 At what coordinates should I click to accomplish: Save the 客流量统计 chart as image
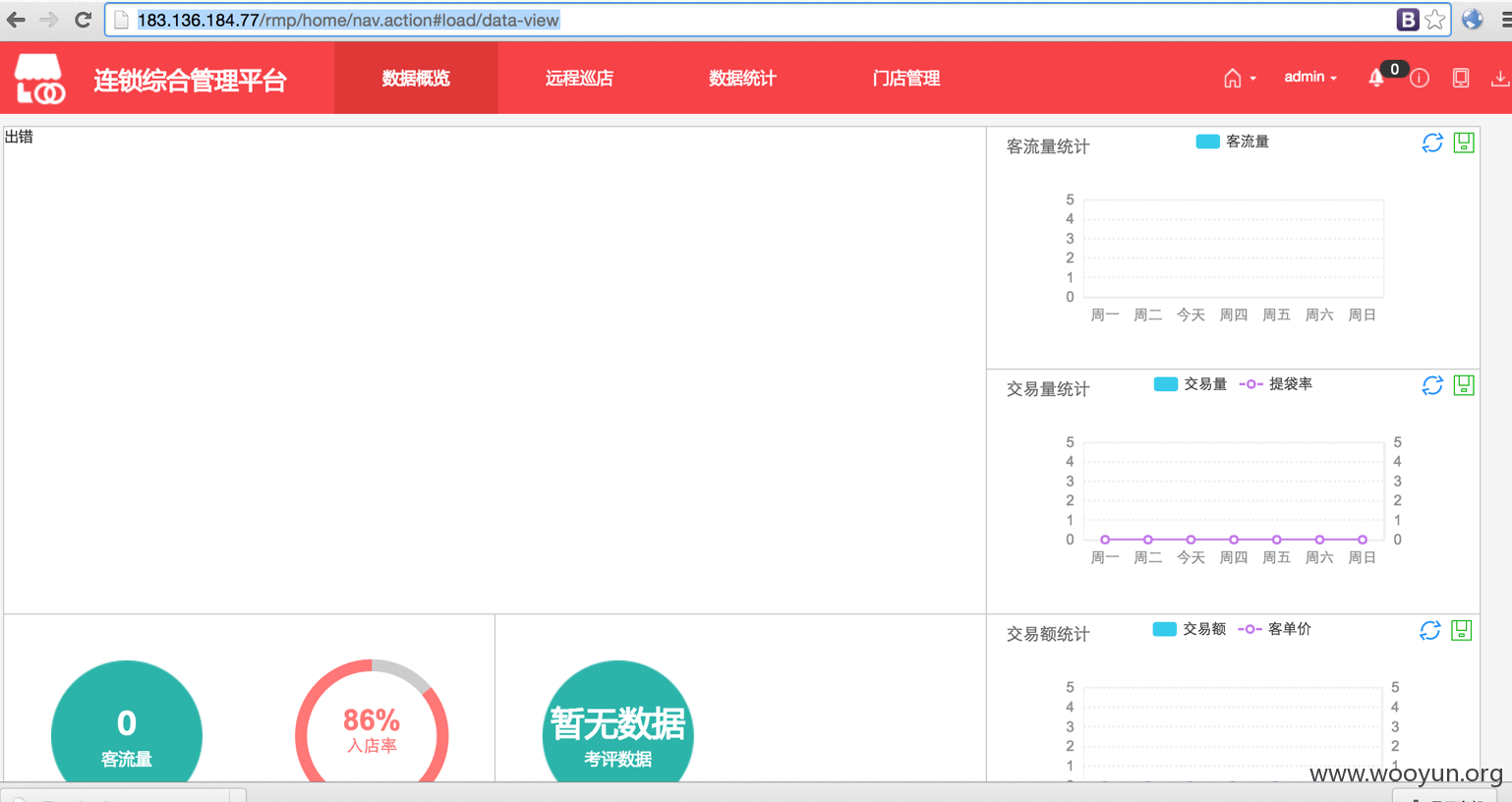click(x=1464, y=143)
